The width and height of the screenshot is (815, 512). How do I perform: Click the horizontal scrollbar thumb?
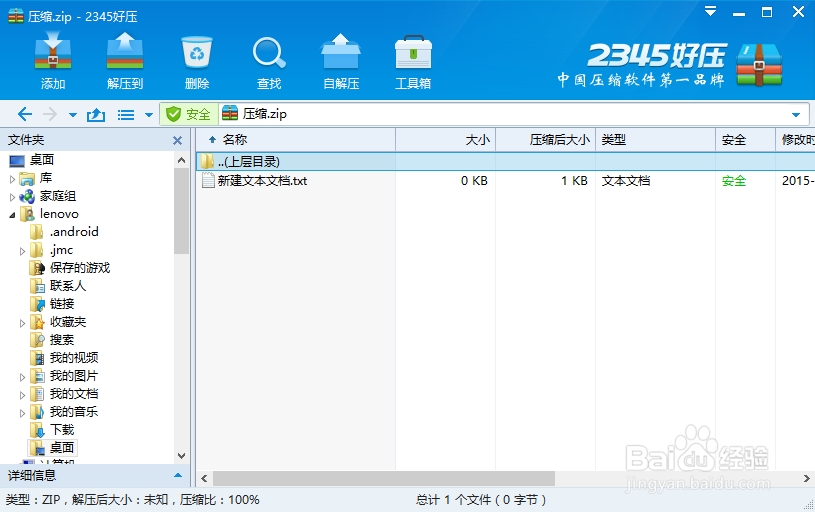coord(384,479)
